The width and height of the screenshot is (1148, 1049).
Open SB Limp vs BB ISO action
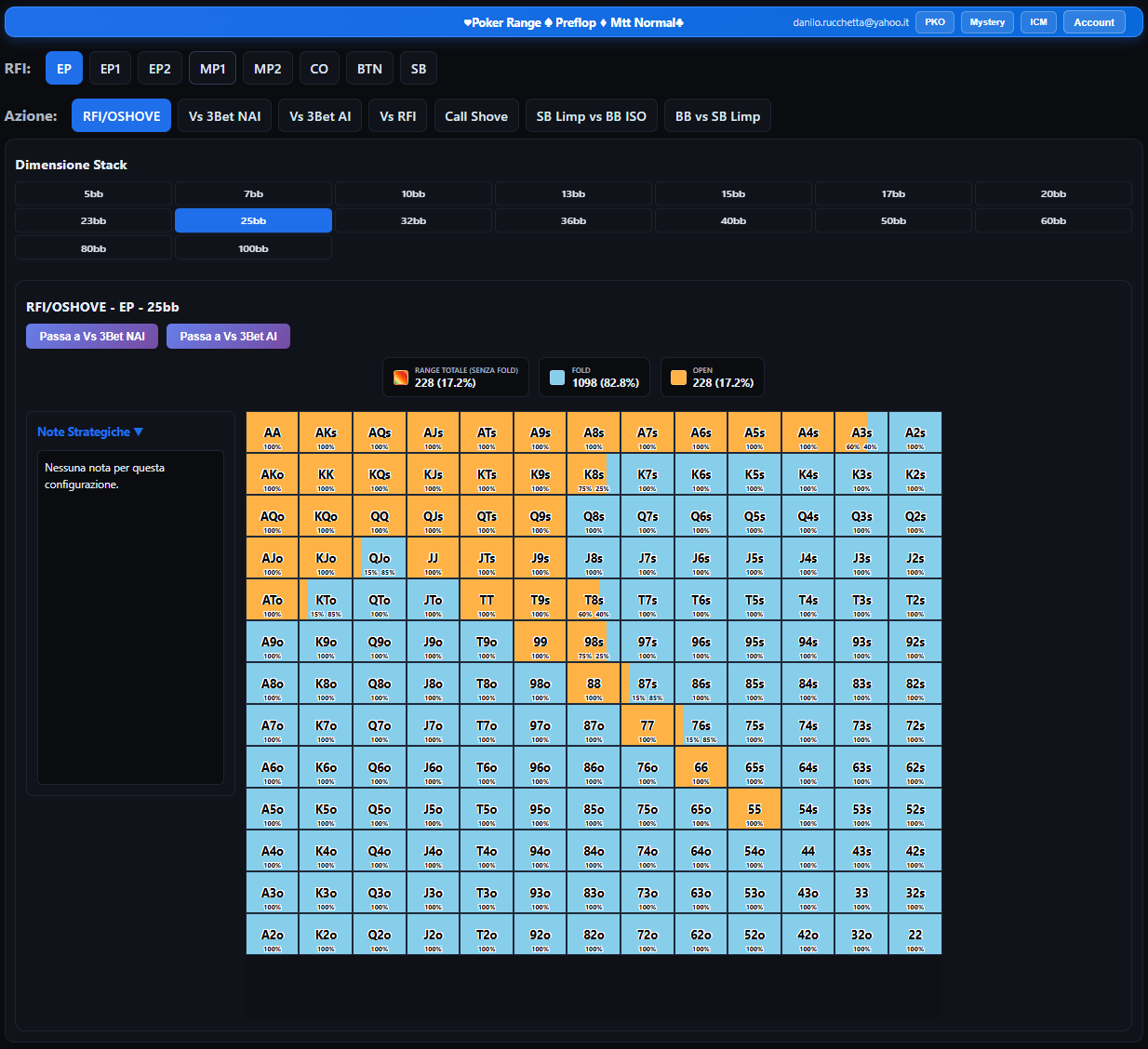[x=592, y=116]
